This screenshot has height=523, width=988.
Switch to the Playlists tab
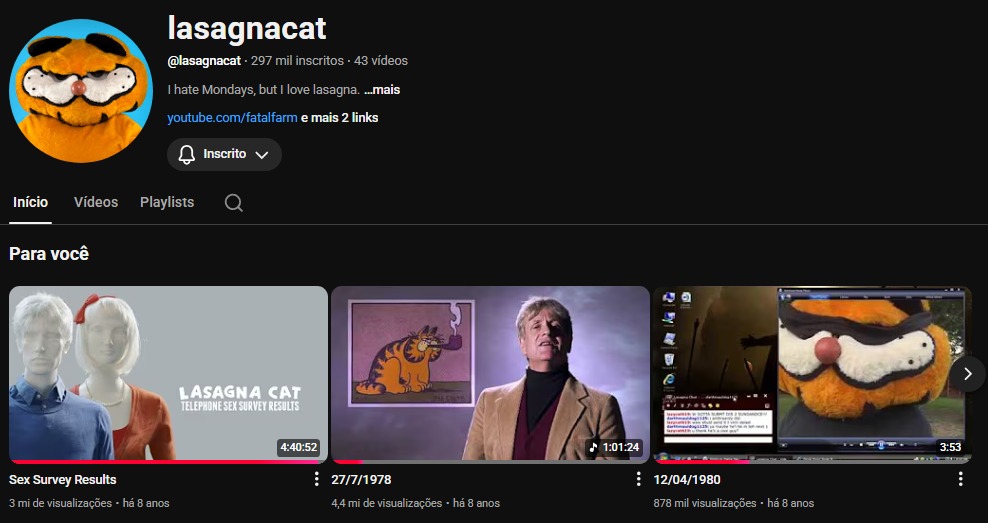(x=167, y=202)
